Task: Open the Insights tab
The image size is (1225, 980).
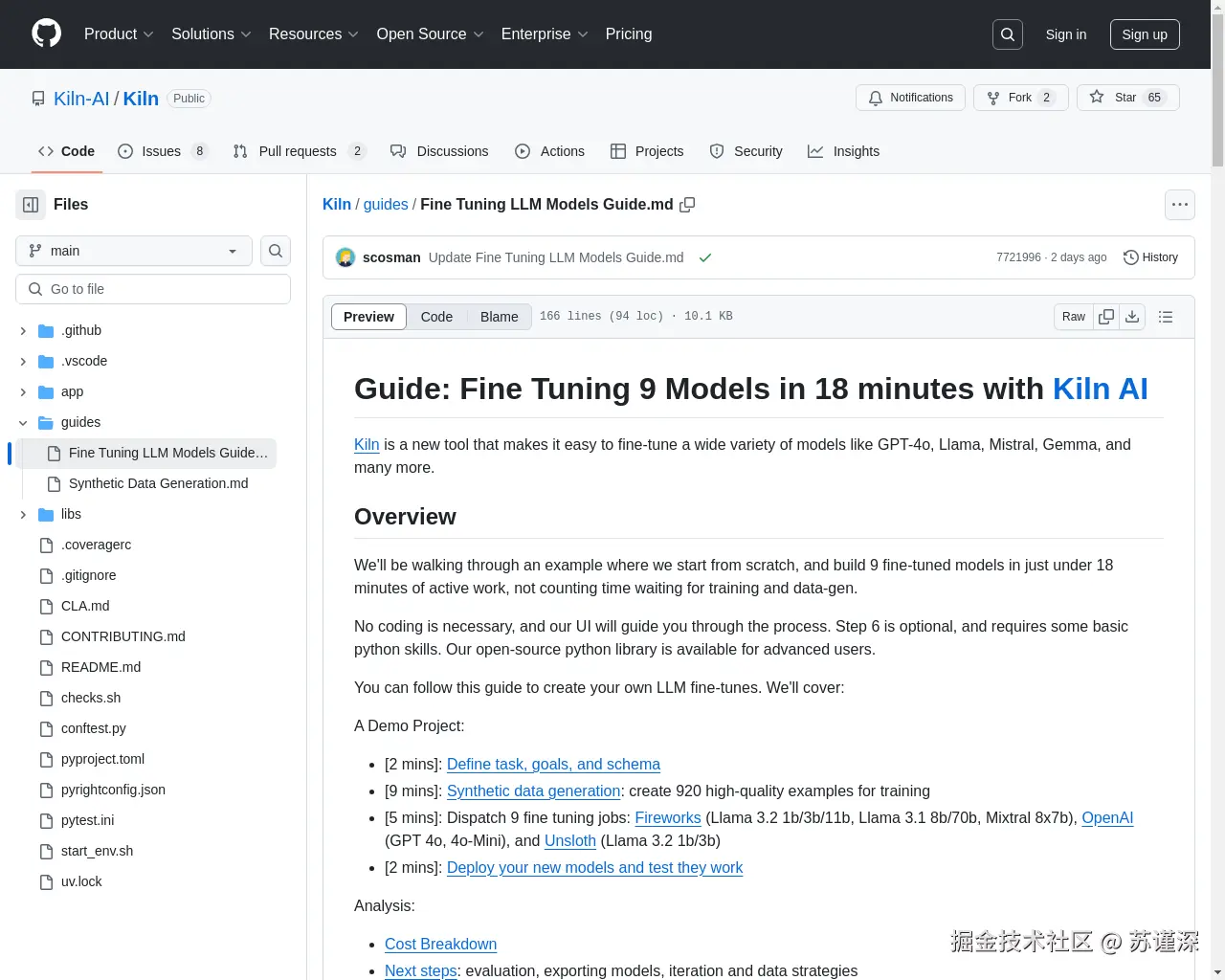Action: (843, 151)
